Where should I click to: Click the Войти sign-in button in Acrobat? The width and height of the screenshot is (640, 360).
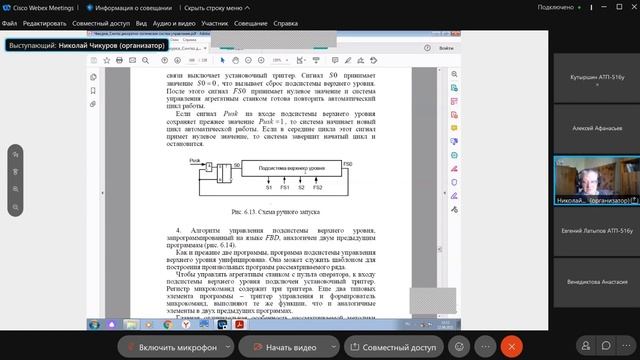[x=446, y=48]
